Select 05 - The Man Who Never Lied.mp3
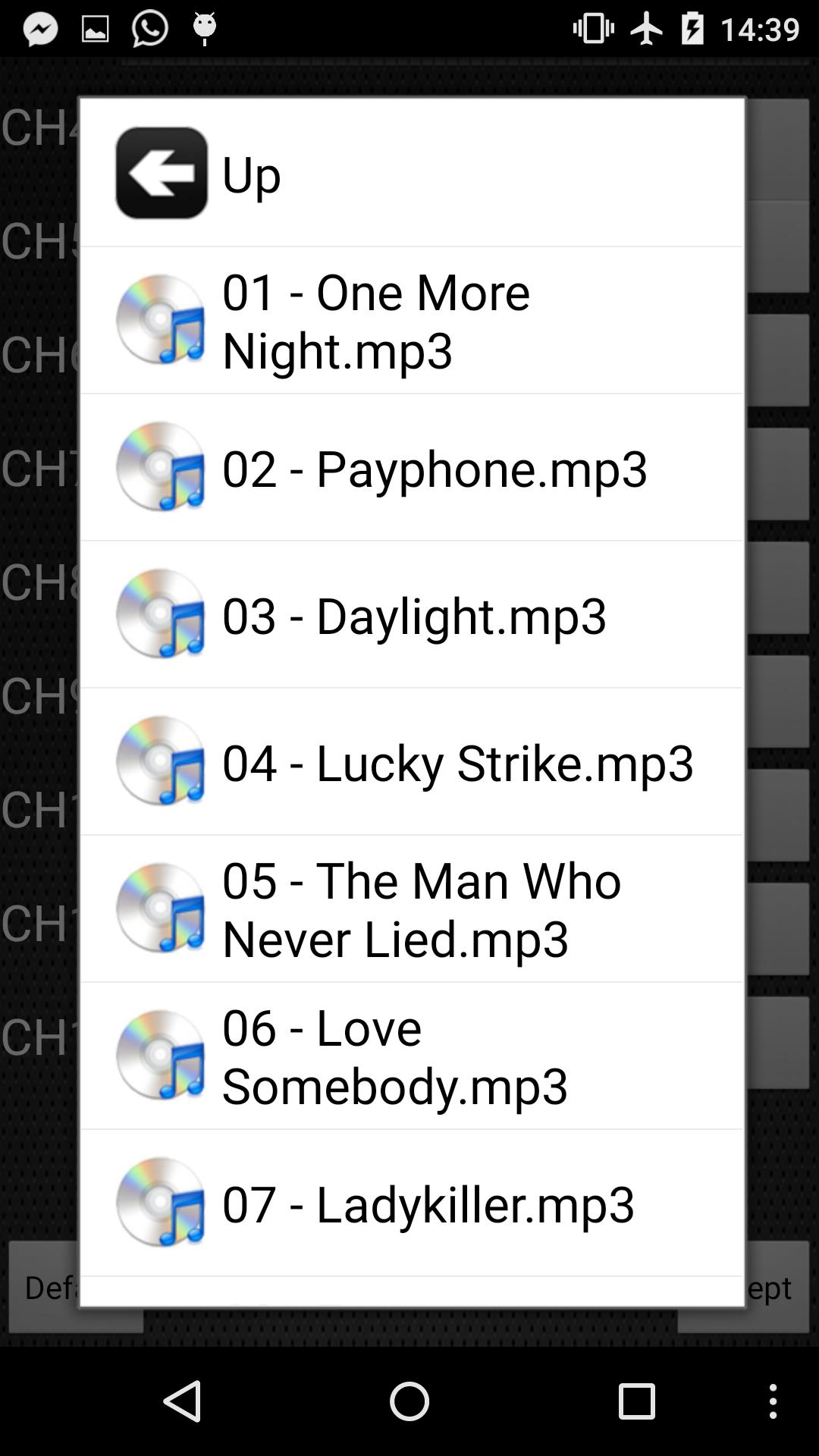The width and height of the screenshot is (819, 1456). [412, 908]
